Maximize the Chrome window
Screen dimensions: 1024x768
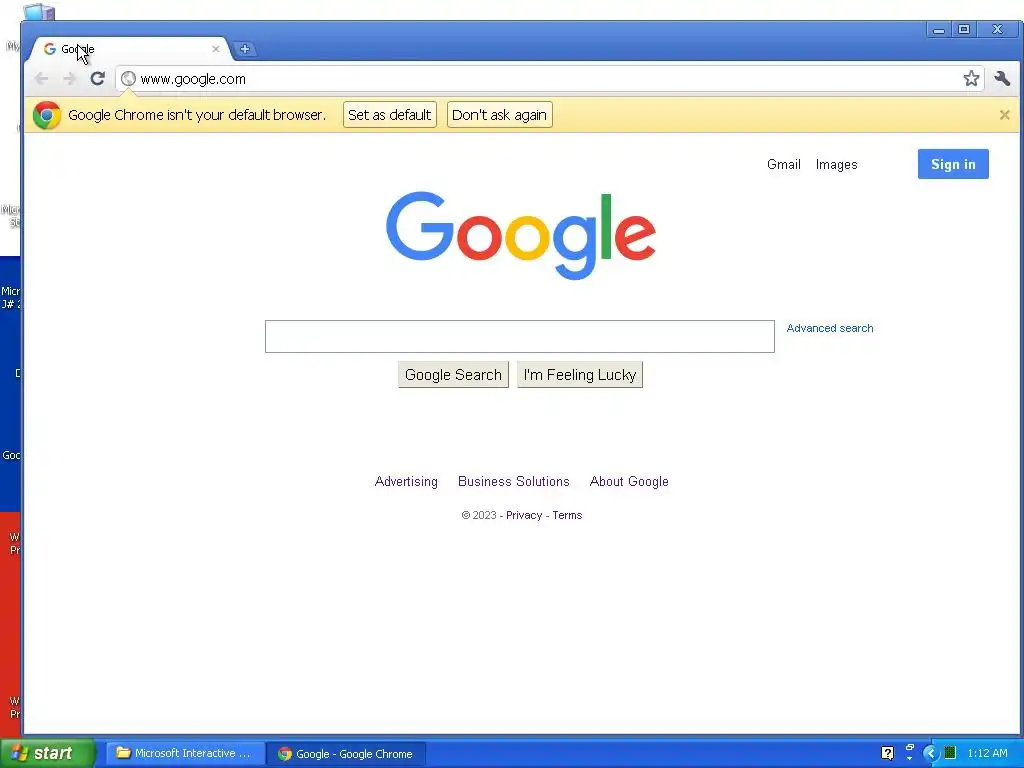pos(963,29)
